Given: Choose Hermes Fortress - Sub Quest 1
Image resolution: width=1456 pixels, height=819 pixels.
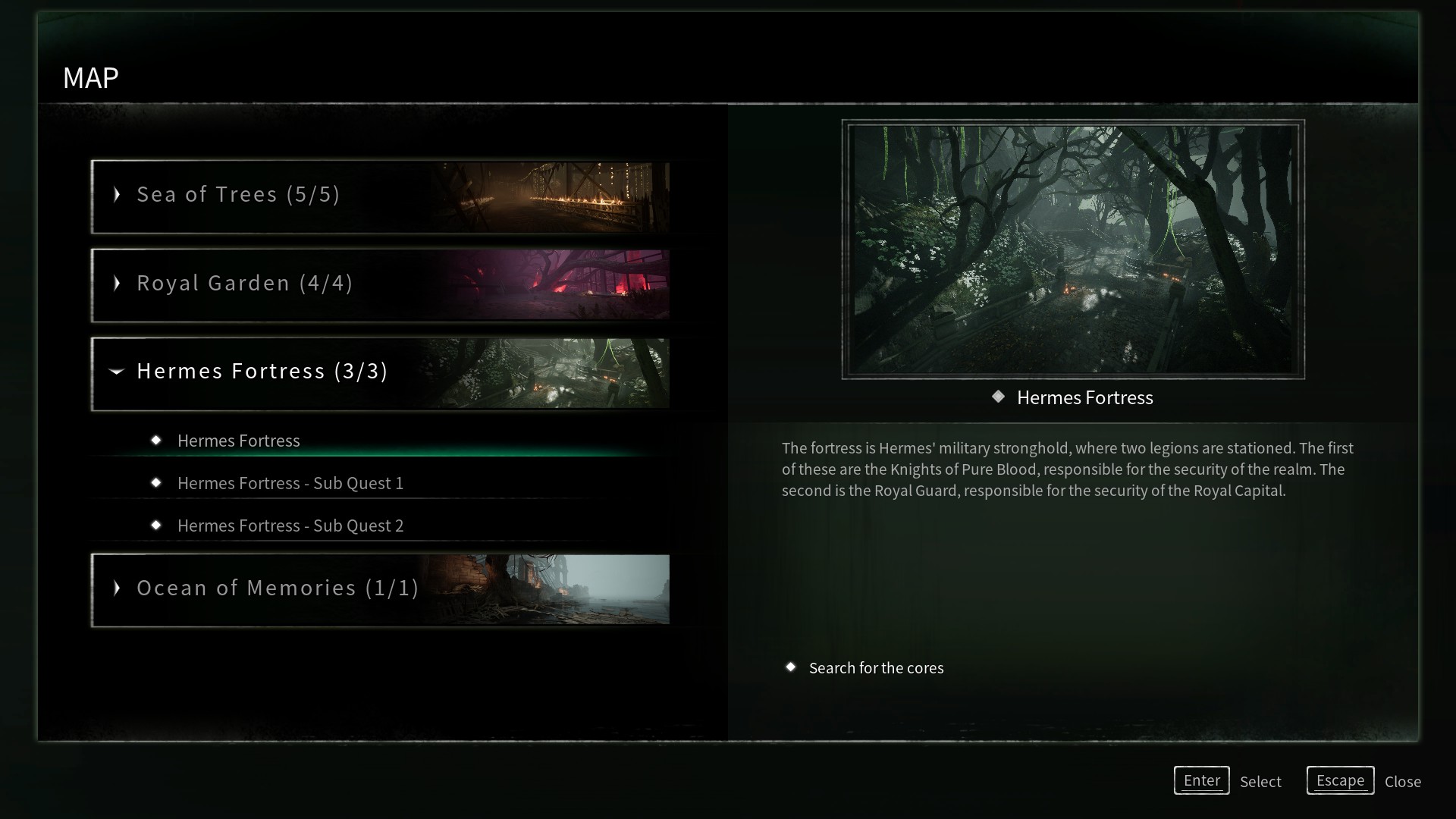Looking at the screenshot, I should point(381,483).
